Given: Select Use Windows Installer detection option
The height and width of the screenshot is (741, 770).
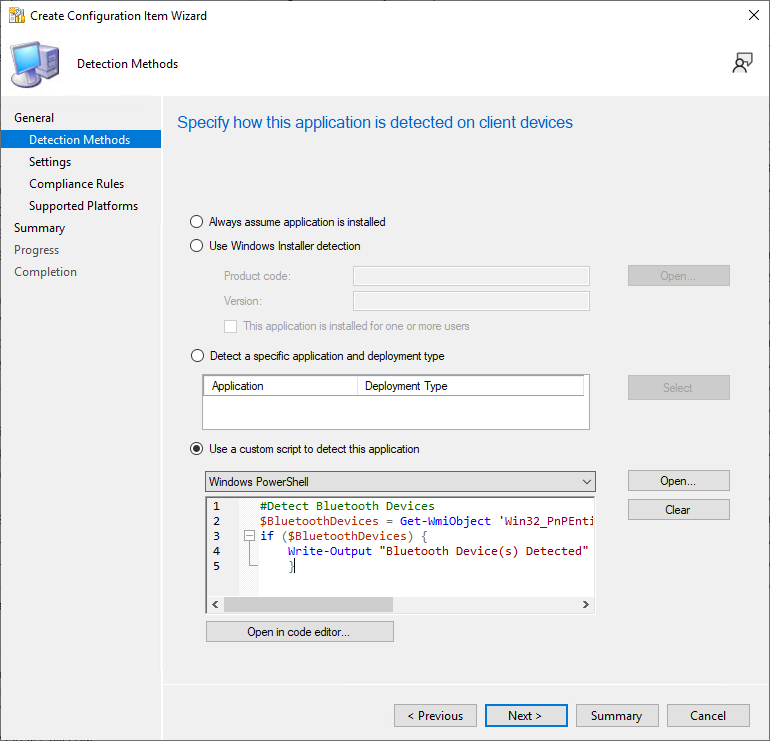Looking at the screenshot, I should tap(197, 246).
